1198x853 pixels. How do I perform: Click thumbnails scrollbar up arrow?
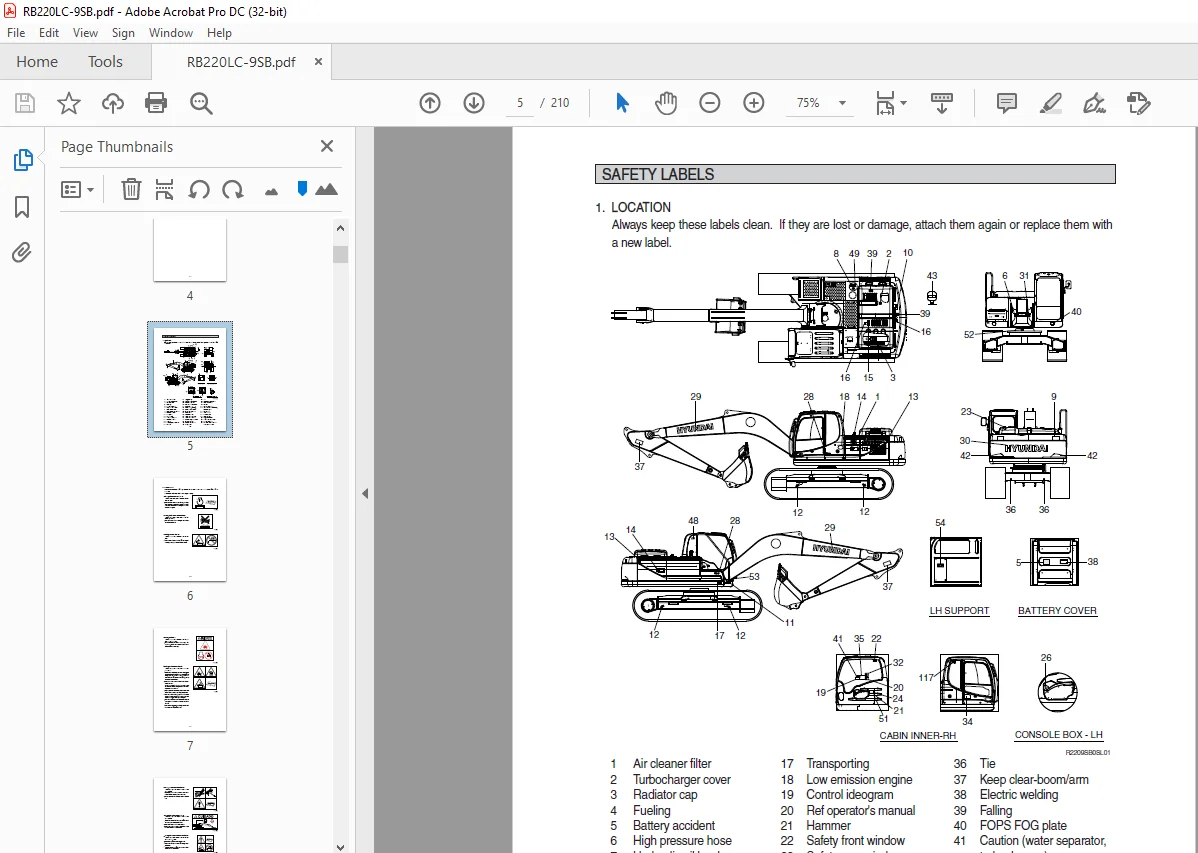point(341,228)
